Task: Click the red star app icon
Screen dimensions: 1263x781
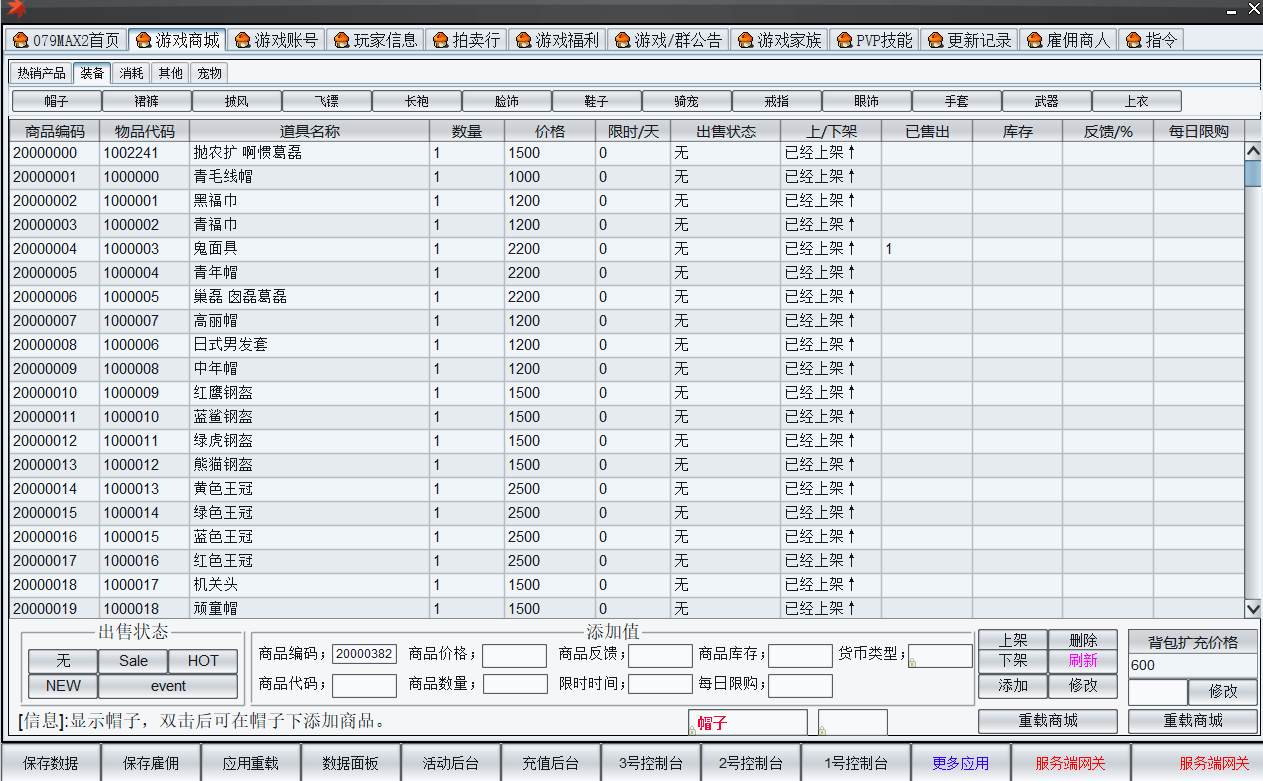Action: [x=15, y=10]
